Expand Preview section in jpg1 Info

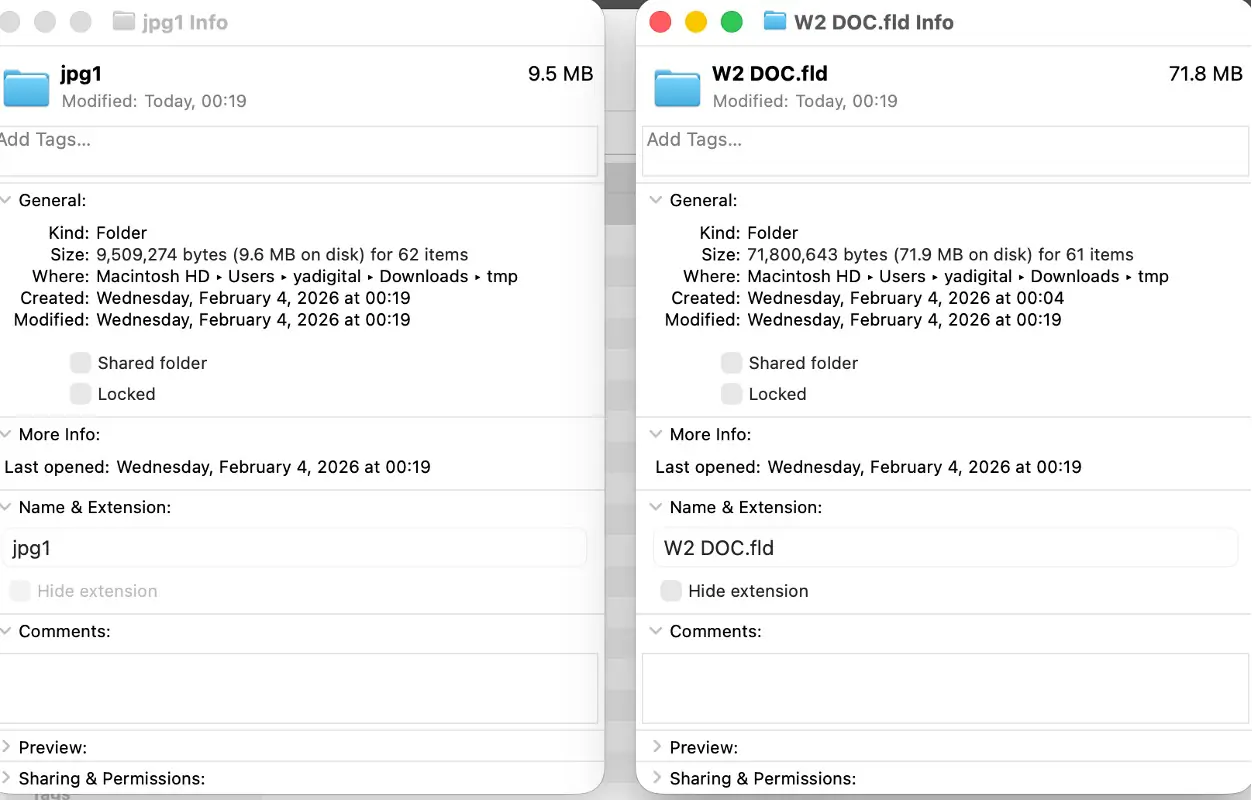pos(6,747)
